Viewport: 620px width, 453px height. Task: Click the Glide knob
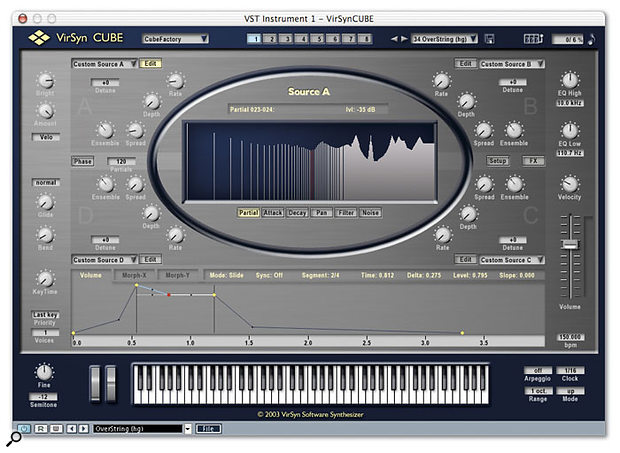[45, 203]
